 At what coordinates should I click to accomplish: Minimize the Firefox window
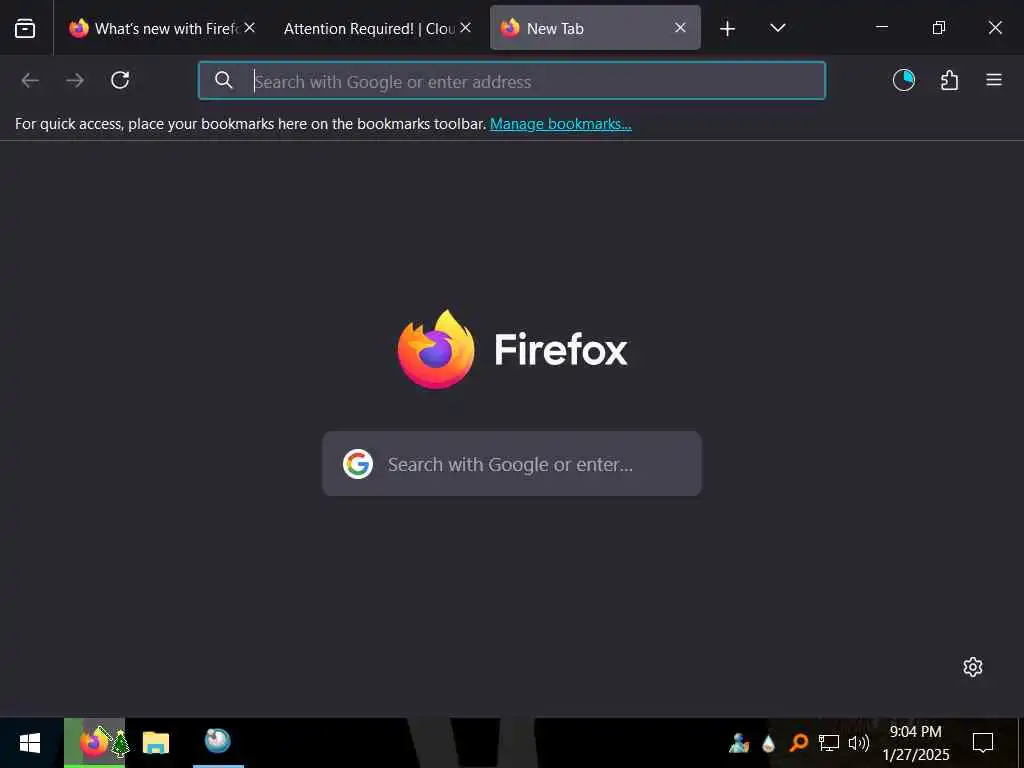click(x=882, y=27)
